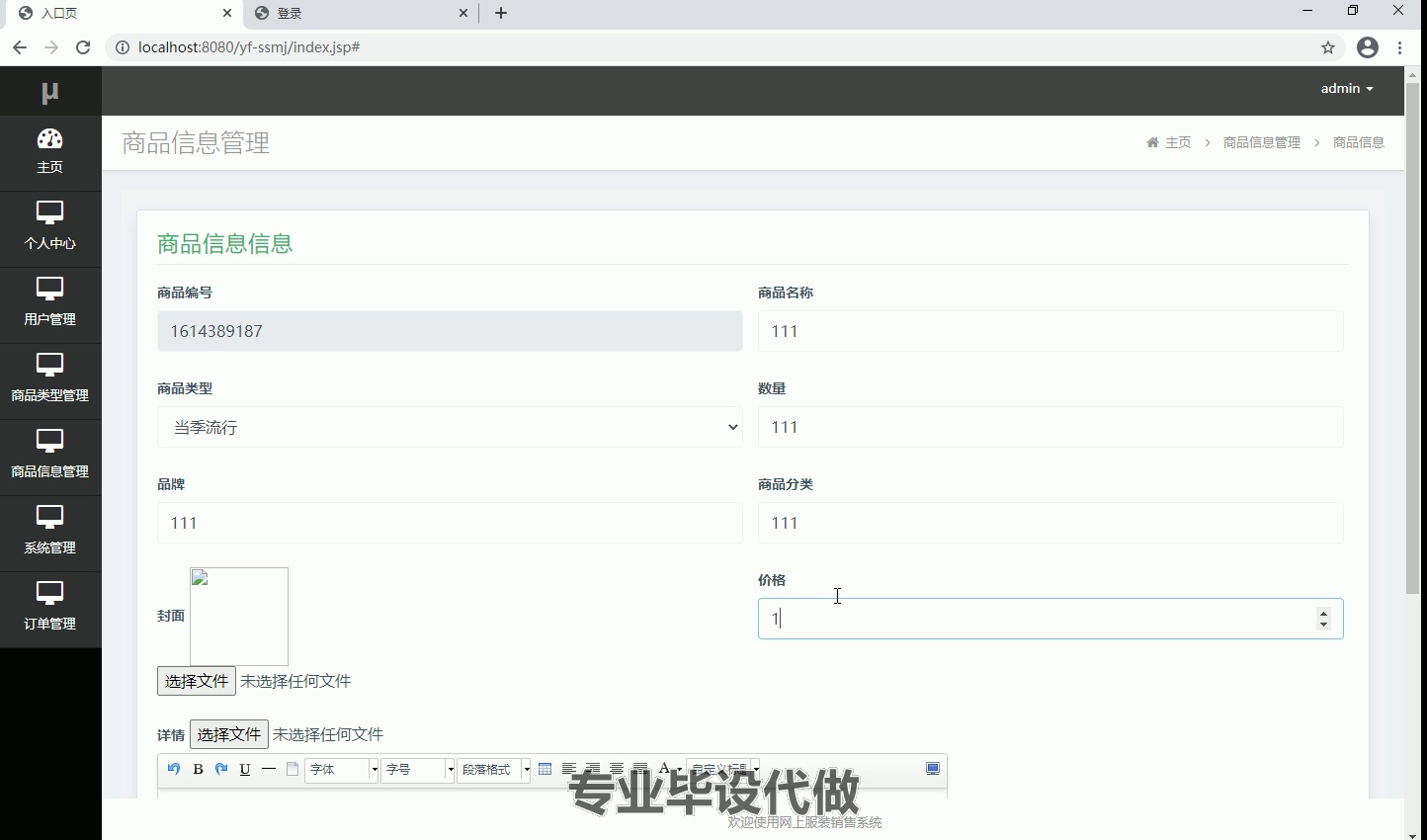Insert a table via editor toolbar icon
Viewport: 1427px width, 840px height.
click(545, 769)
